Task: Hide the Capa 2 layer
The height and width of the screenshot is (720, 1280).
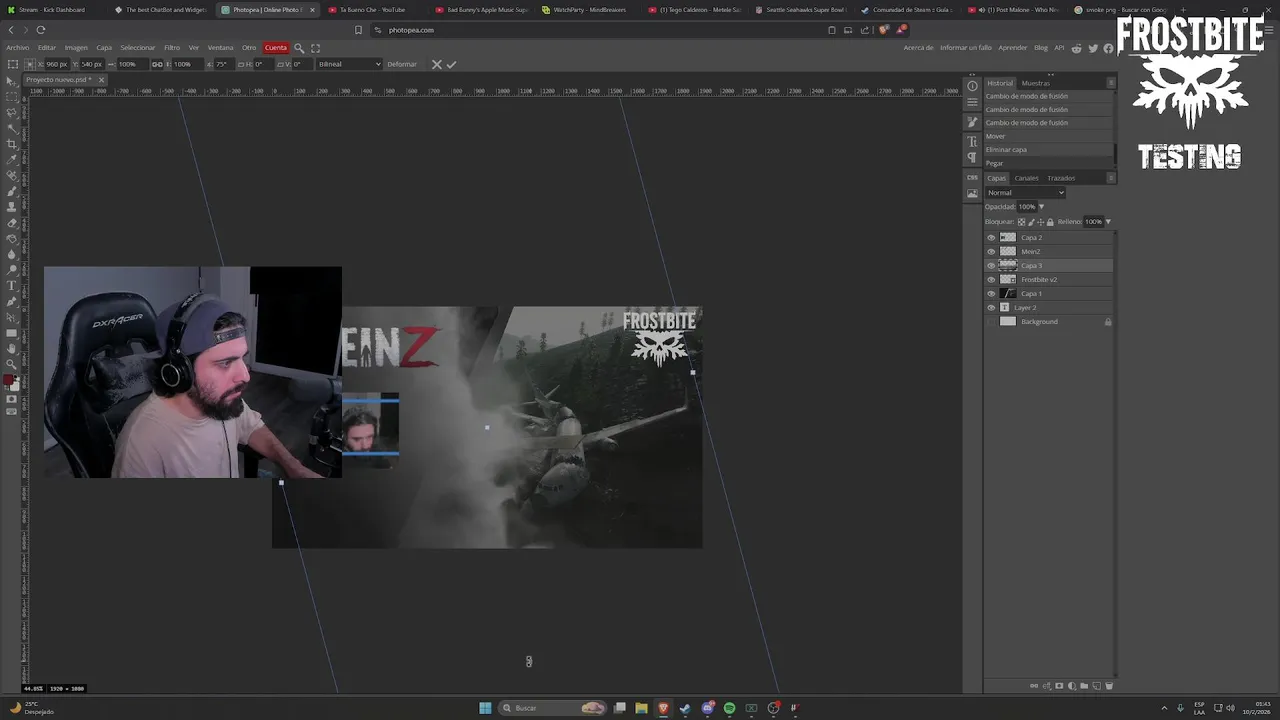Action: (991, 238)
